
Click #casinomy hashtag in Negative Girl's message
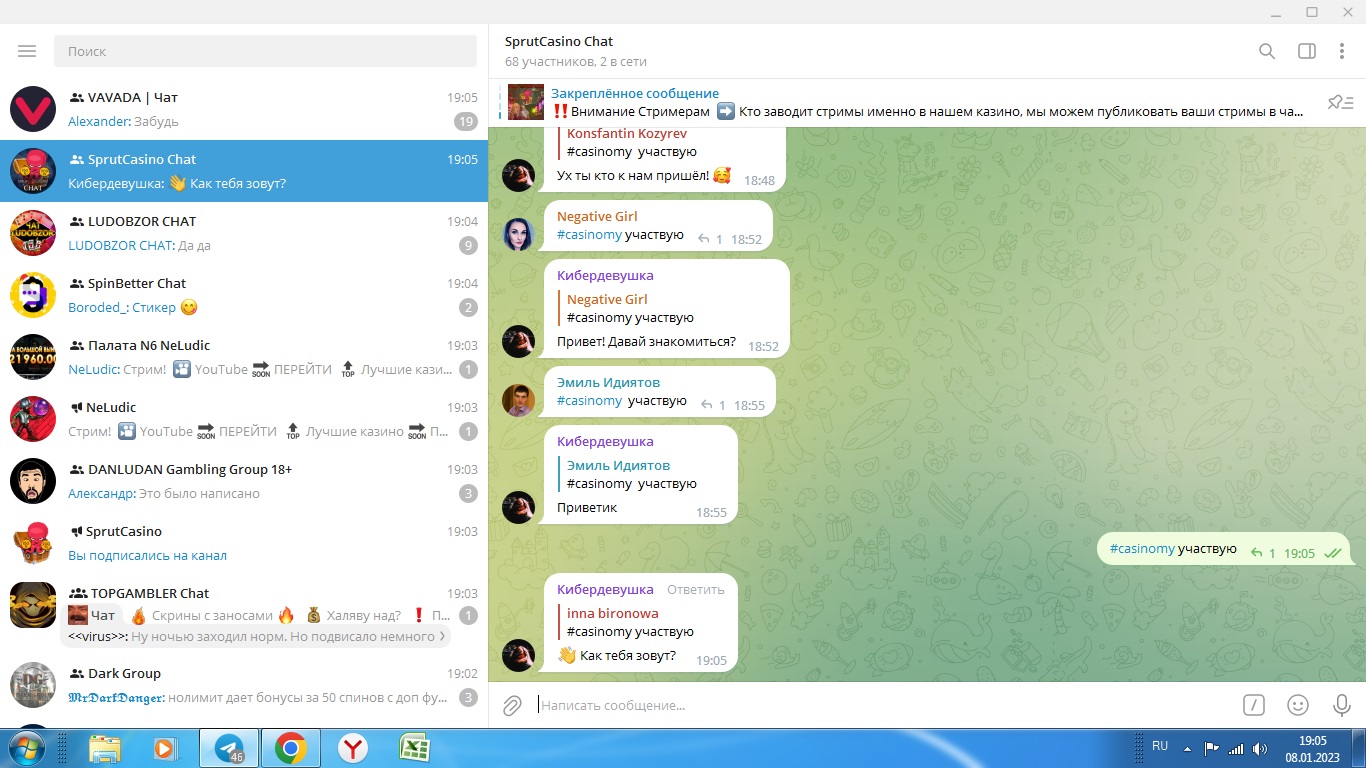[589, 235]
